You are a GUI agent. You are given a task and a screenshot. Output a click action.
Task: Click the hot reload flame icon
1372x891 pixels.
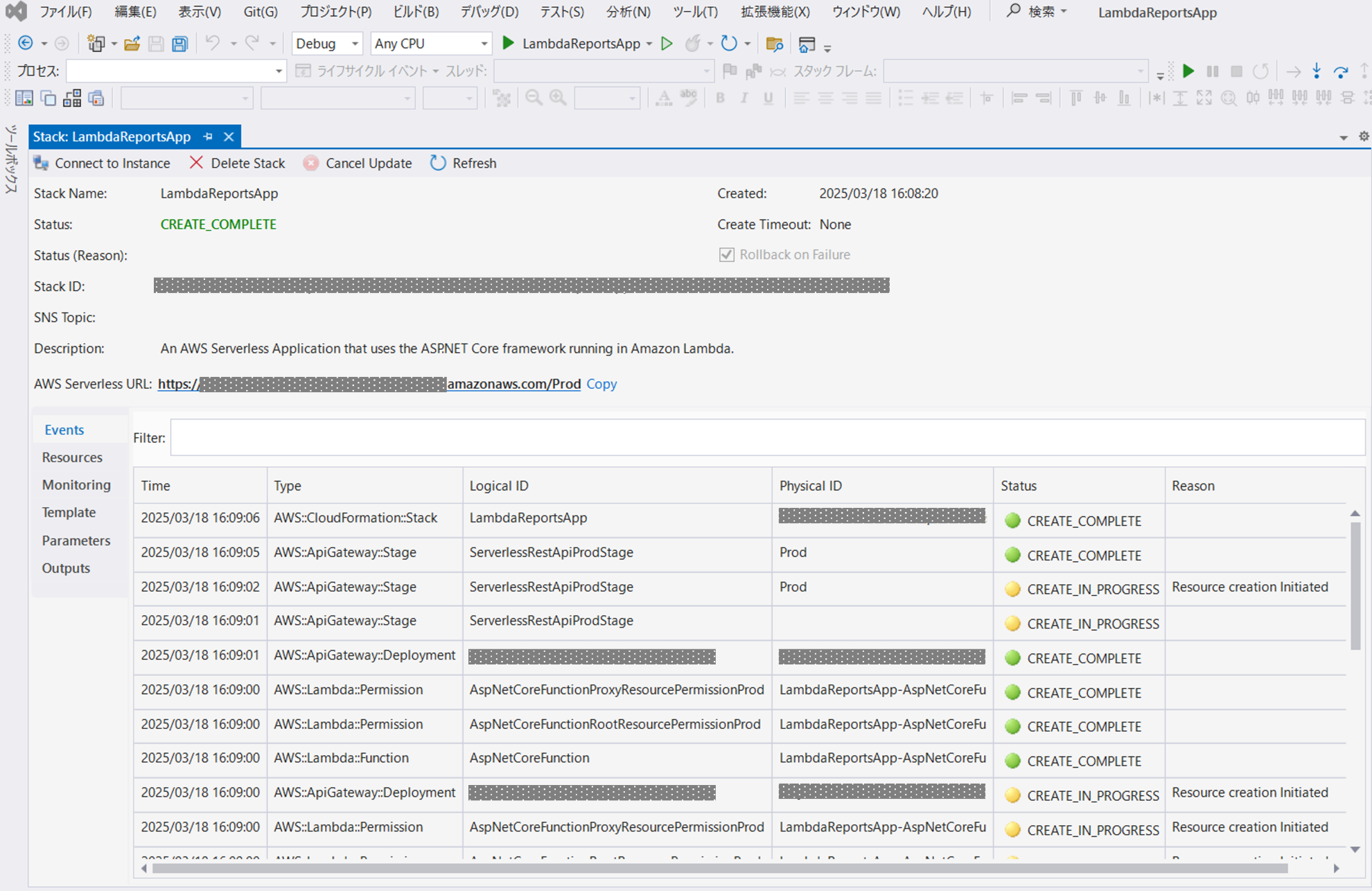[x=692, y=44]
